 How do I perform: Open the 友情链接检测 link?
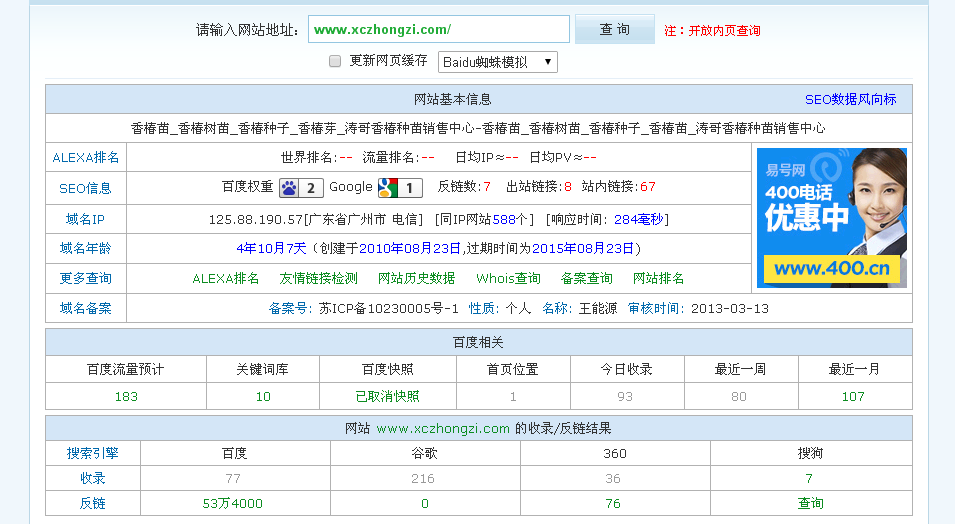click(x=318, y=279)
